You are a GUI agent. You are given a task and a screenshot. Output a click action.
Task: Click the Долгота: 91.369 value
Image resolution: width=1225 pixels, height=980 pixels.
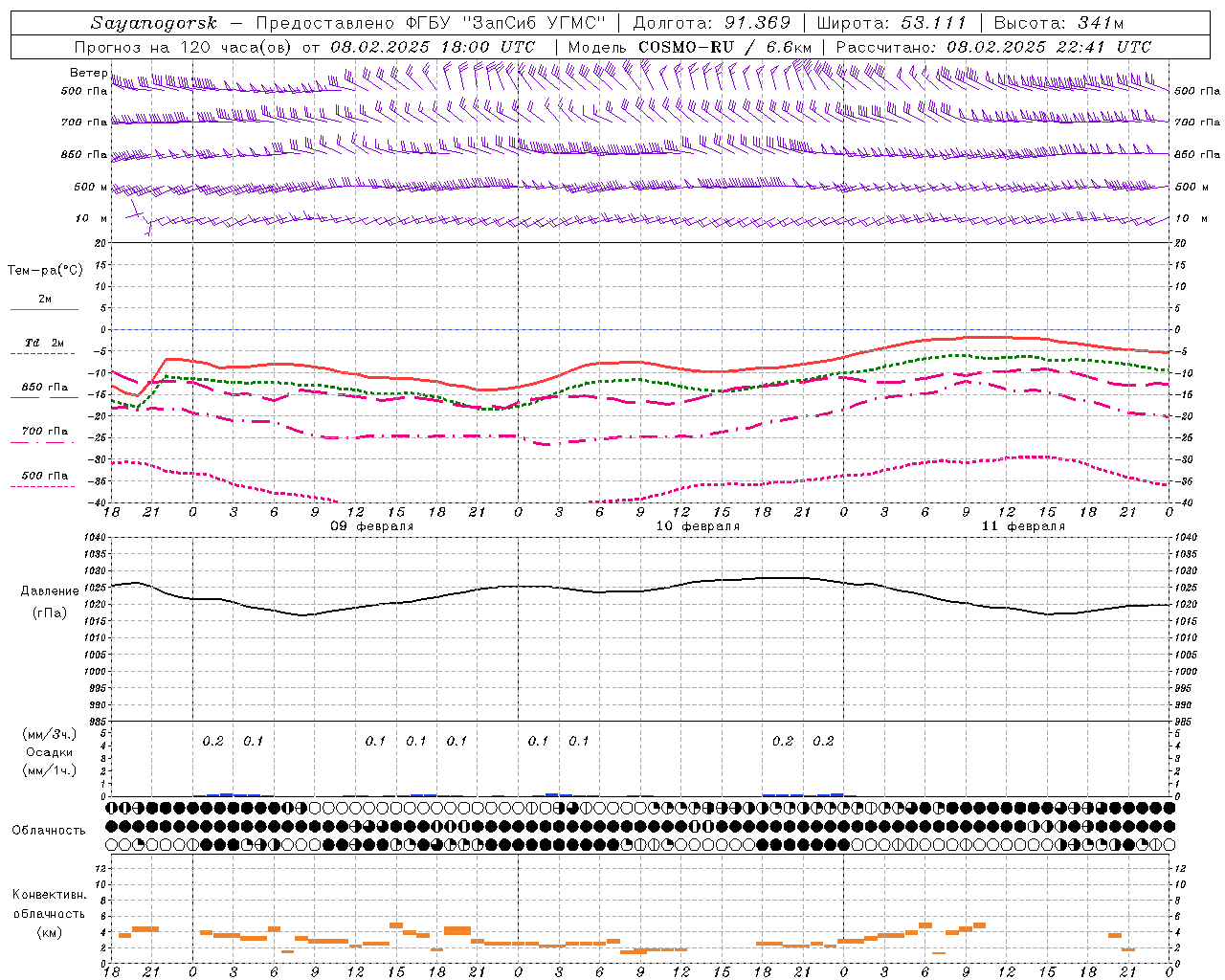click(x=712, y=23)
